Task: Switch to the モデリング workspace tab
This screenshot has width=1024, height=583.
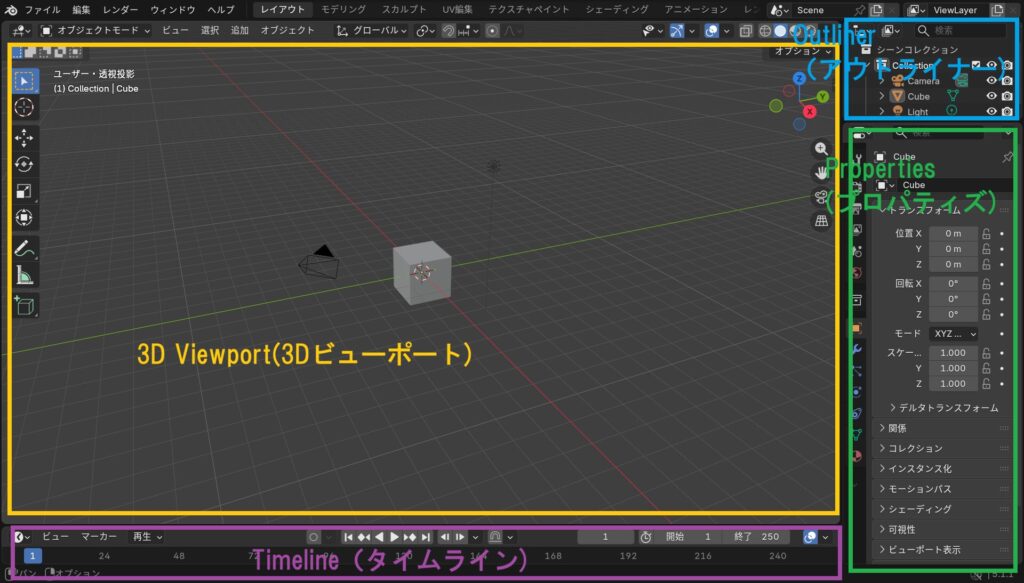Action: (x=343, y=9)
